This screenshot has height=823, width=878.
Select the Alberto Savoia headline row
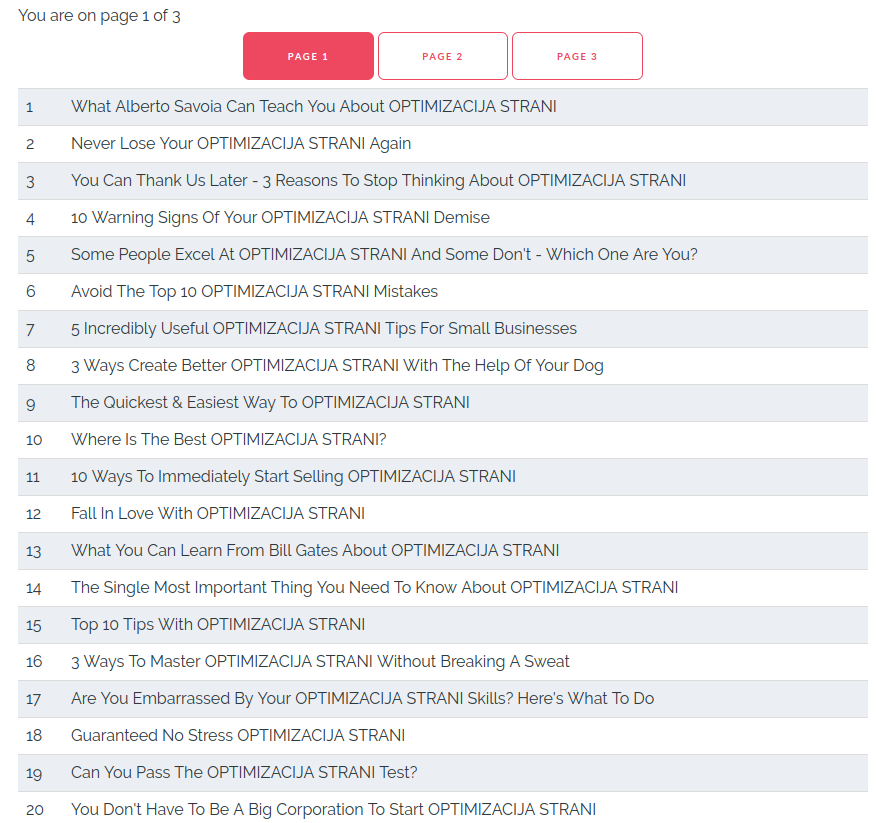[x=313, y=107]
